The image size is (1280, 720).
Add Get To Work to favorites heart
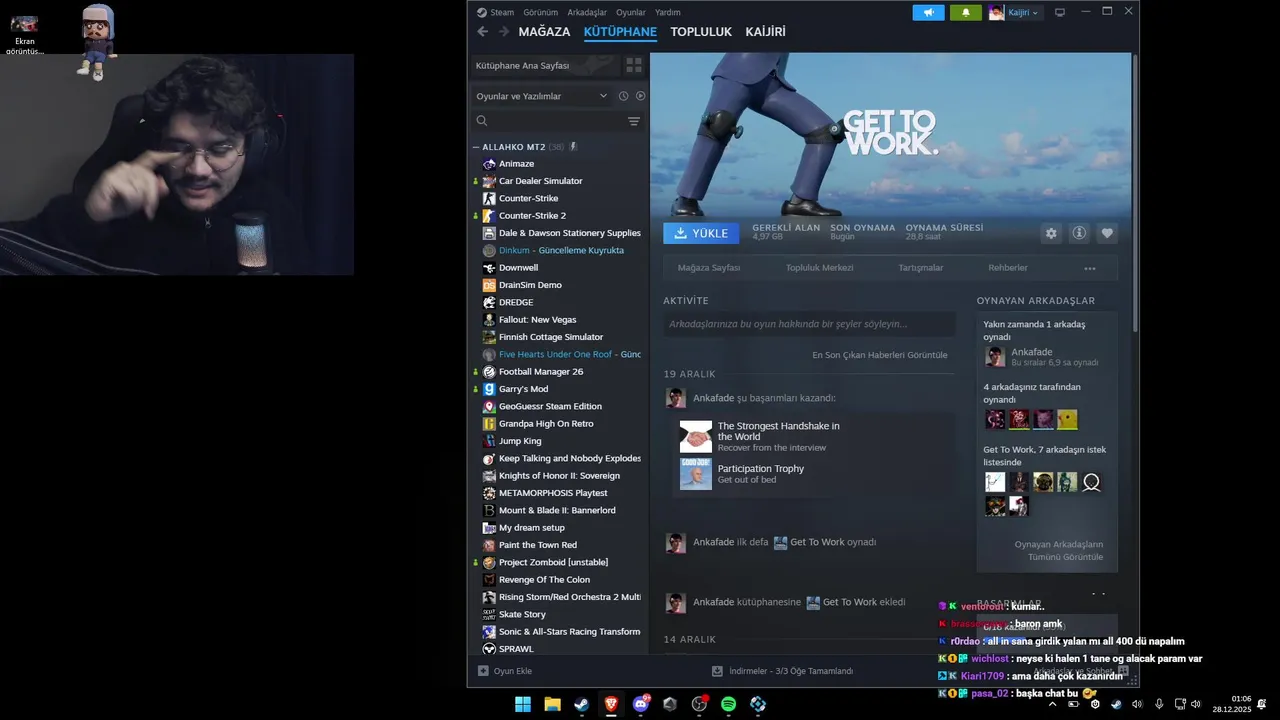tap(1107, 233)
